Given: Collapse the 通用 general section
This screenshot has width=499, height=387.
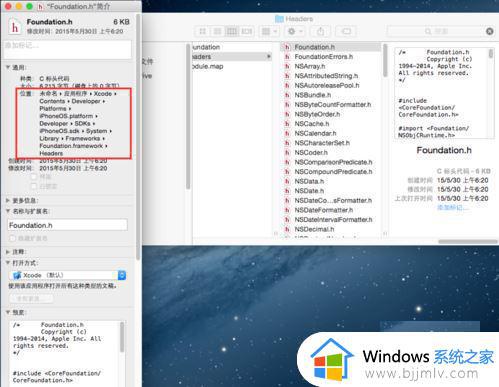Looking at the screenshot, I should (8, 67).
